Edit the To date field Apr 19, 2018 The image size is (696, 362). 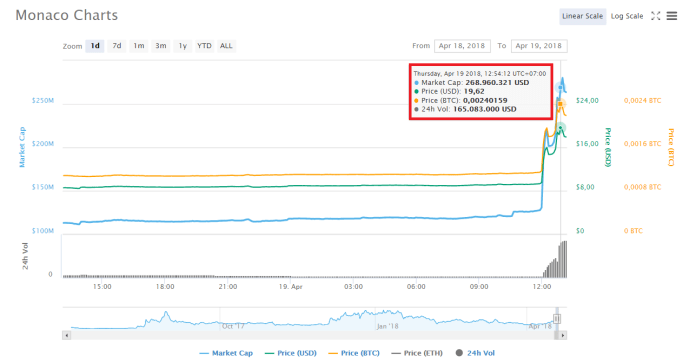(x=539, y=46)
